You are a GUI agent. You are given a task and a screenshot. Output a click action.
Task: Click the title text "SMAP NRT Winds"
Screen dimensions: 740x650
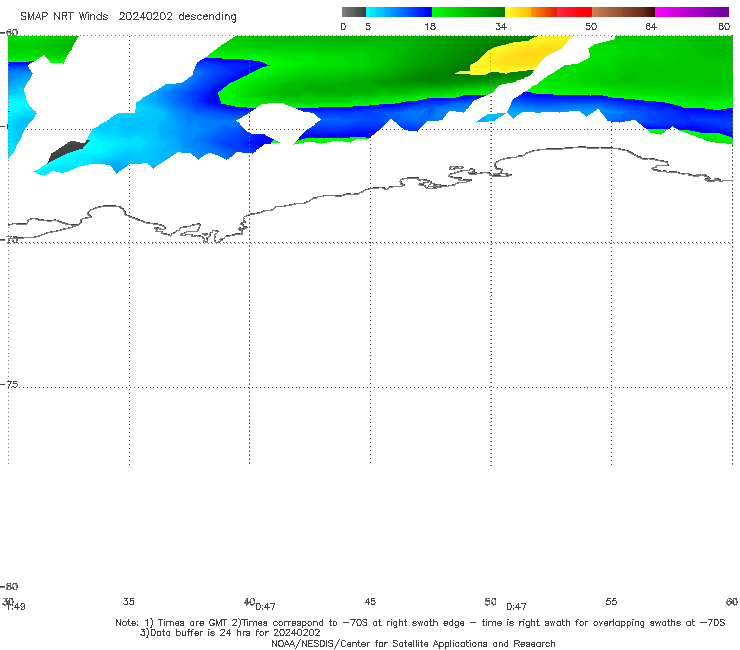(64, 17)
